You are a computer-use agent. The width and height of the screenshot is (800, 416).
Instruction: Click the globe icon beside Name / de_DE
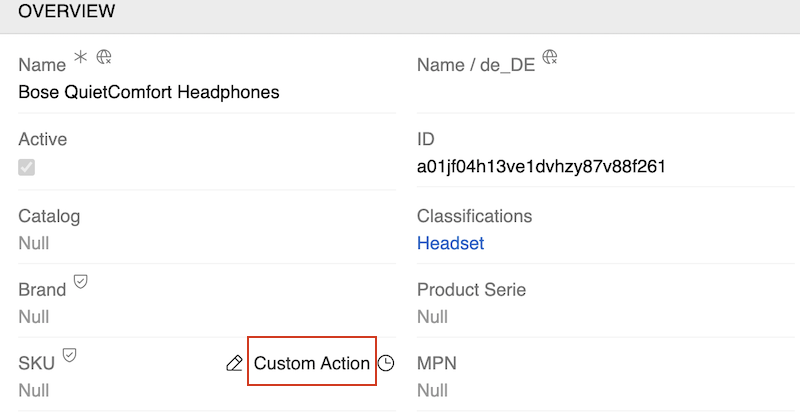coord(550,59)
